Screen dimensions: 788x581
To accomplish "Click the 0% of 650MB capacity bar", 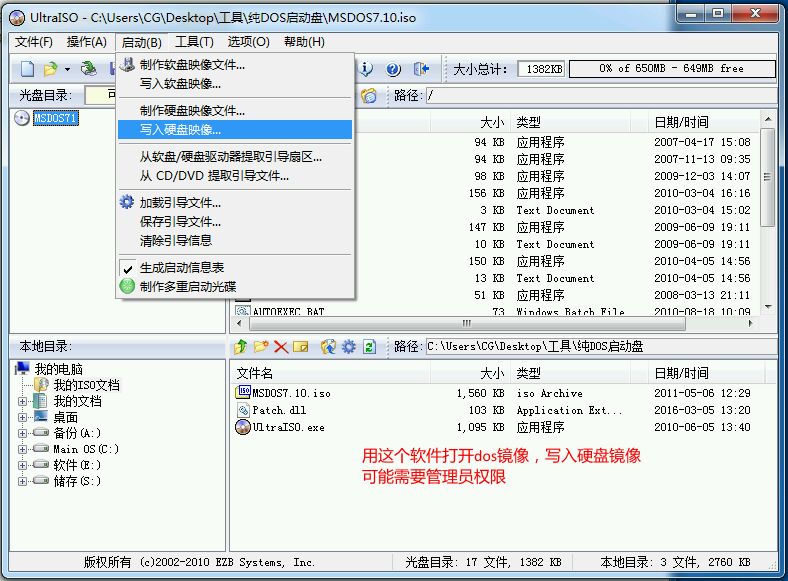I will (672, 68).
